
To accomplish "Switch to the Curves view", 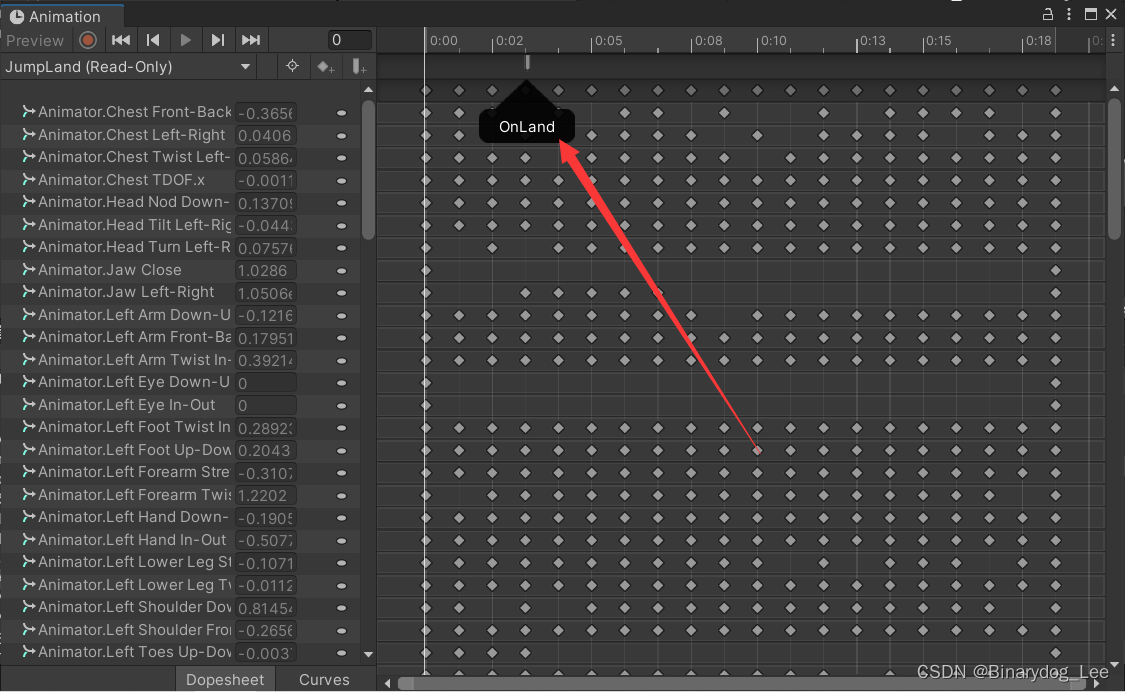I will coord(324,680).
